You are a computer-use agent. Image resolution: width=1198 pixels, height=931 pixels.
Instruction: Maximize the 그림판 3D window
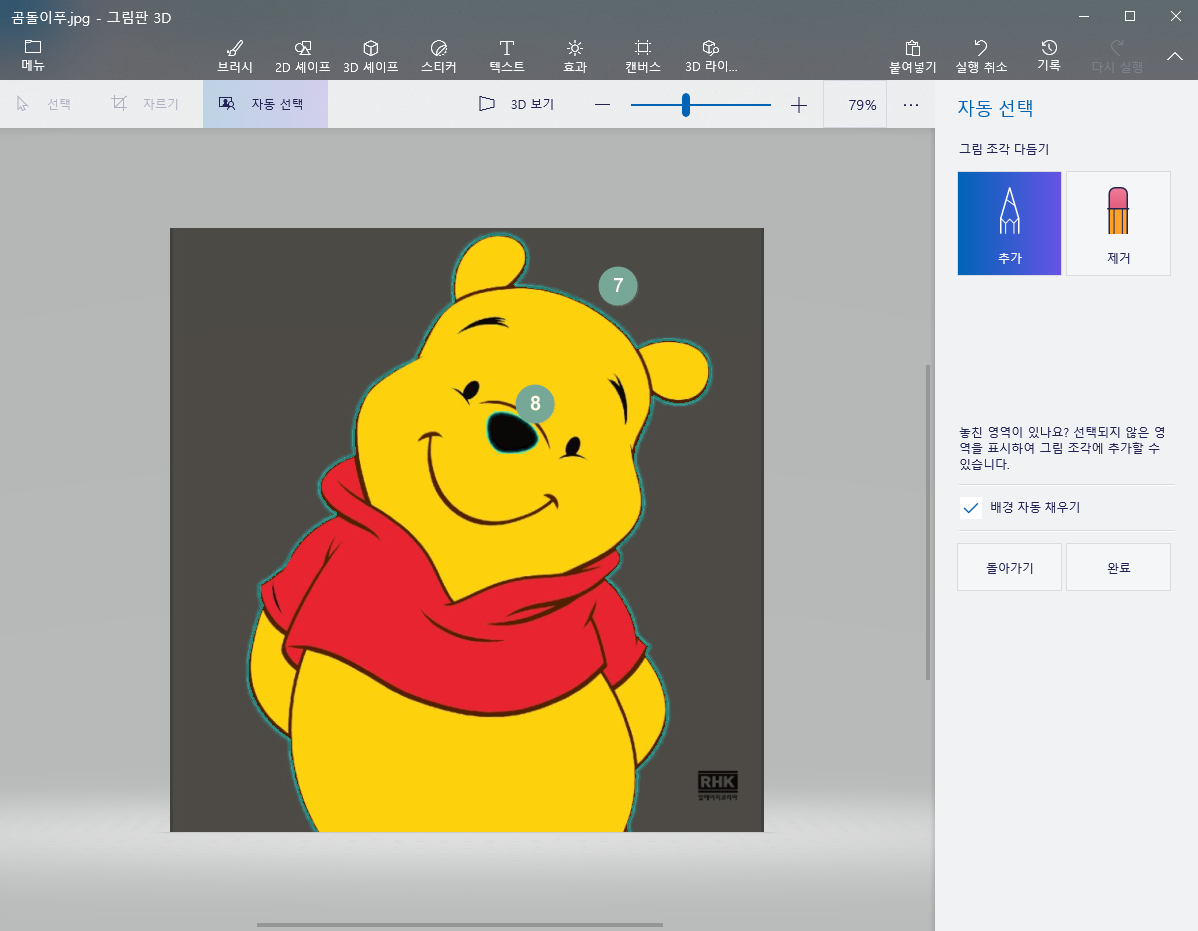point(1130,16)
